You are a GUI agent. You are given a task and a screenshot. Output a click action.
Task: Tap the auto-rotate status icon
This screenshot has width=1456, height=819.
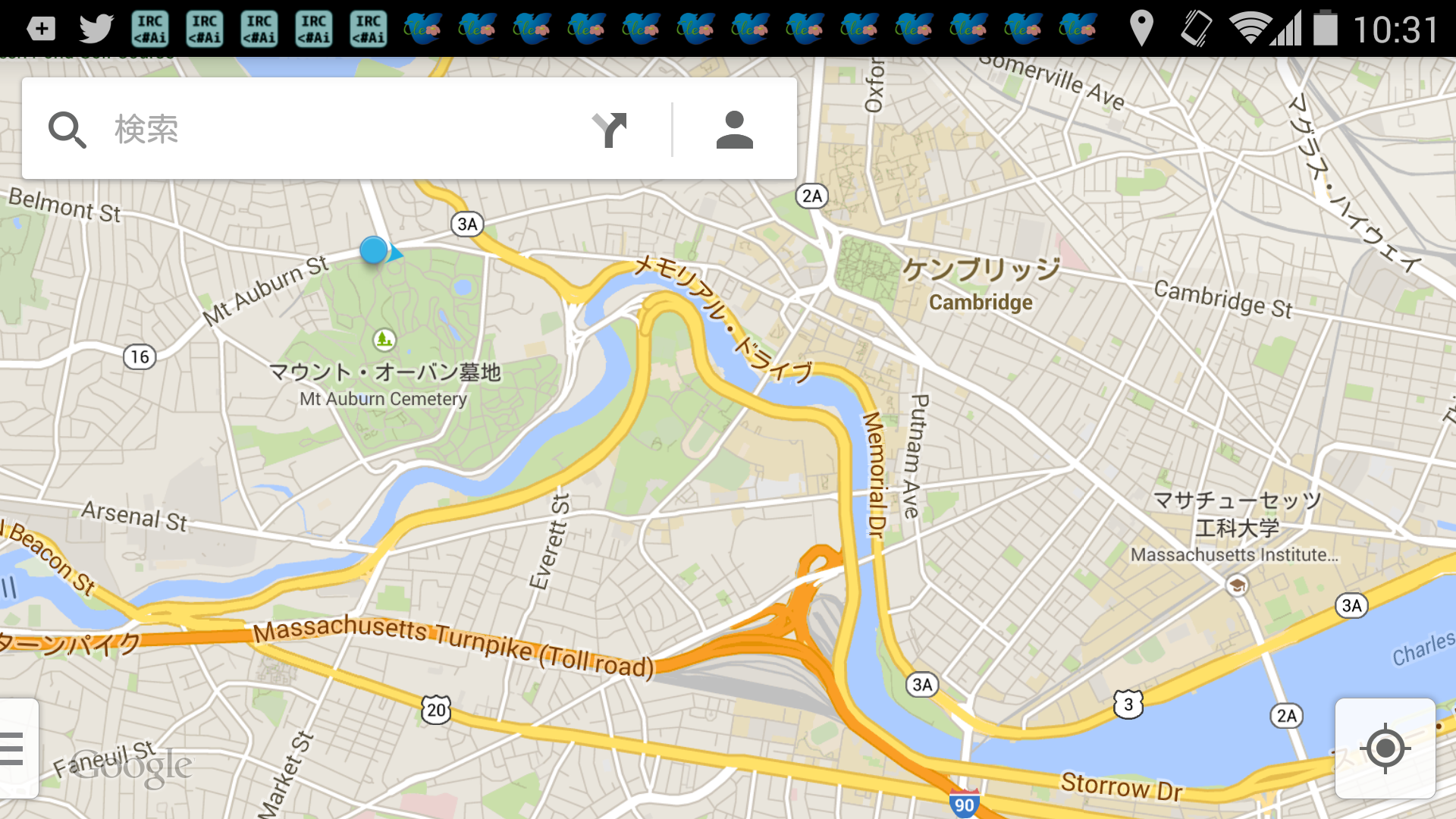pos(1196,29)
